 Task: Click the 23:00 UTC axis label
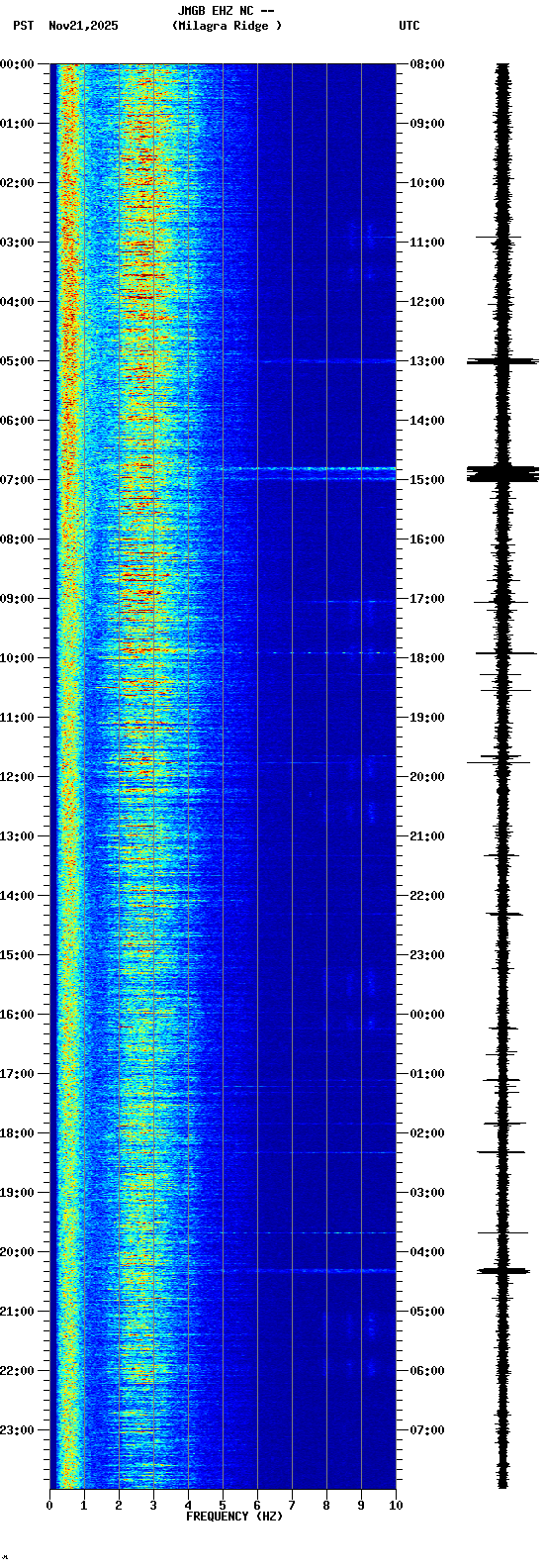(427, 955)
